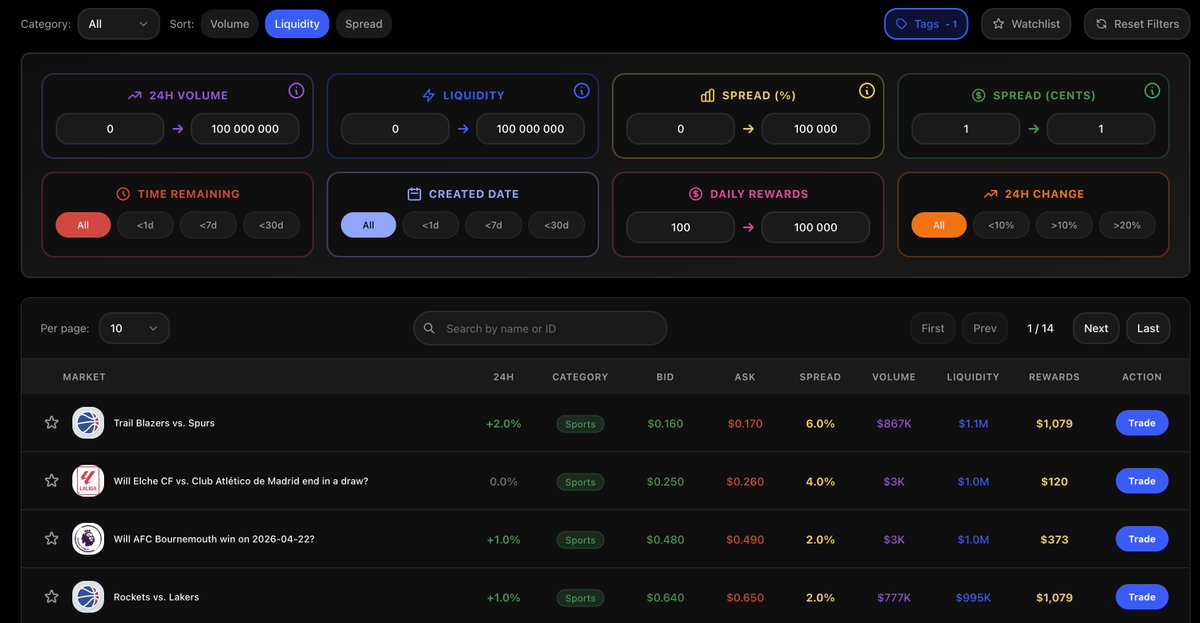This screenshot has height=623, width=1200.
Task: Click the VOLUME column header
Action: point(894,377)
